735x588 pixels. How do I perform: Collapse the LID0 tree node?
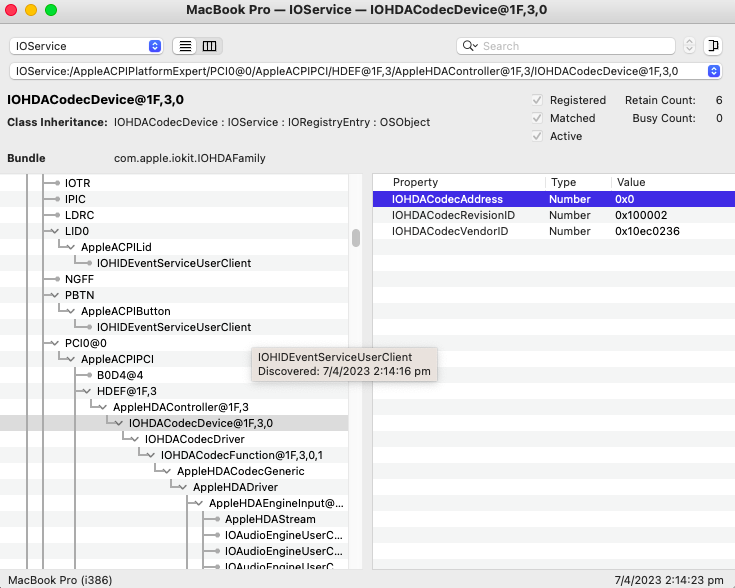(54, 231)
